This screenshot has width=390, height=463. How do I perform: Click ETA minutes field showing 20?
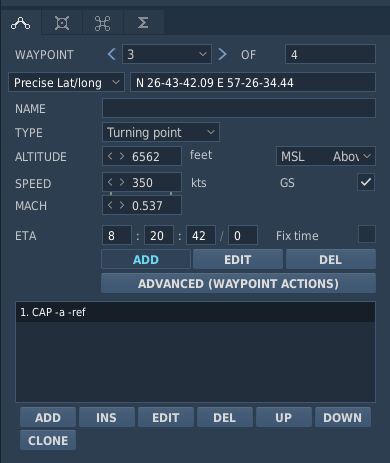pyautogui.click(x=159, y=235)
